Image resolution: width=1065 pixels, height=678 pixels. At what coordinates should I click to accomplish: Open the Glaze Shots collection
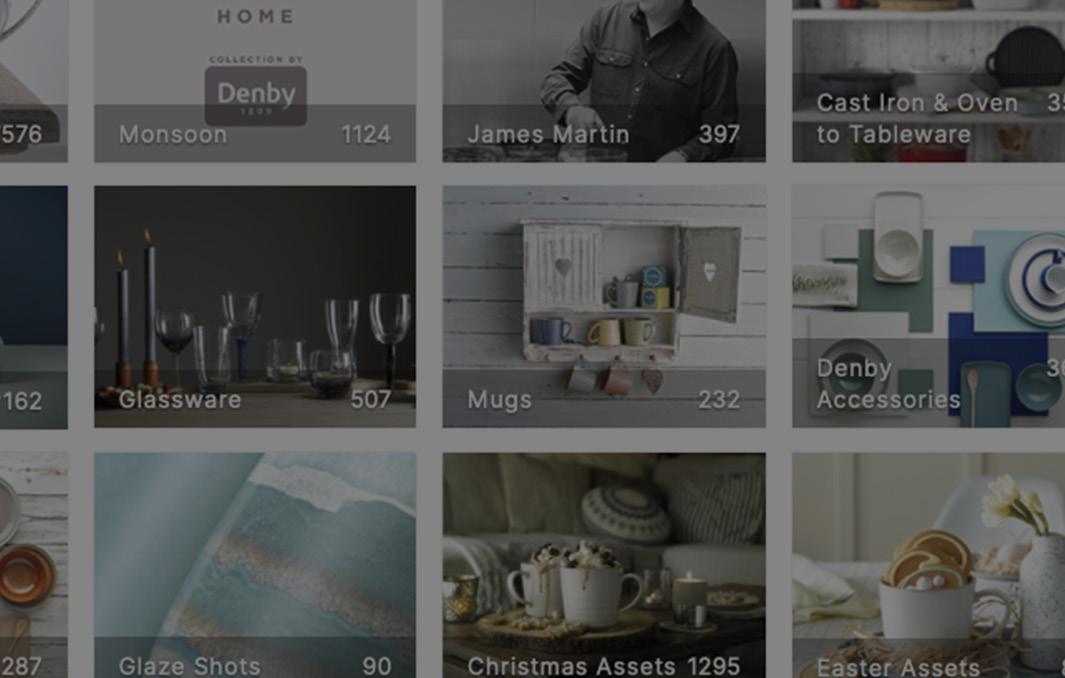pos(255,565)
